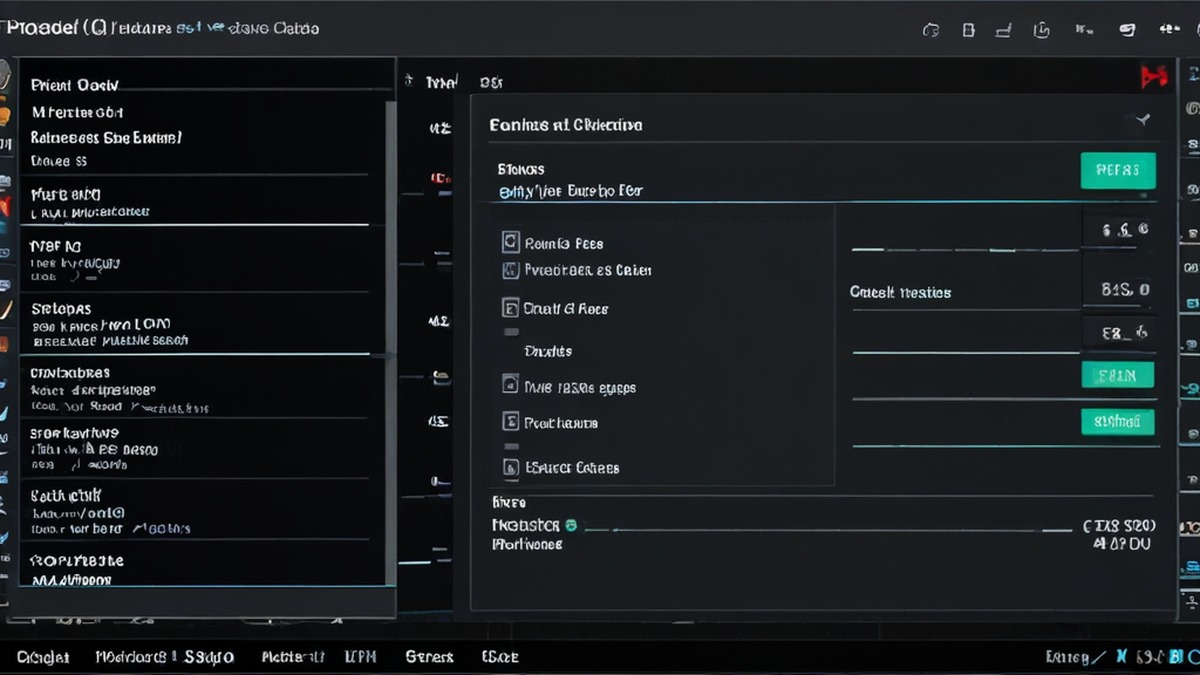Image resolution: width=1200 pixels, height=675 pixels.
Task: Click the lowest green button on dialog right
Action: pos(1118,422)
